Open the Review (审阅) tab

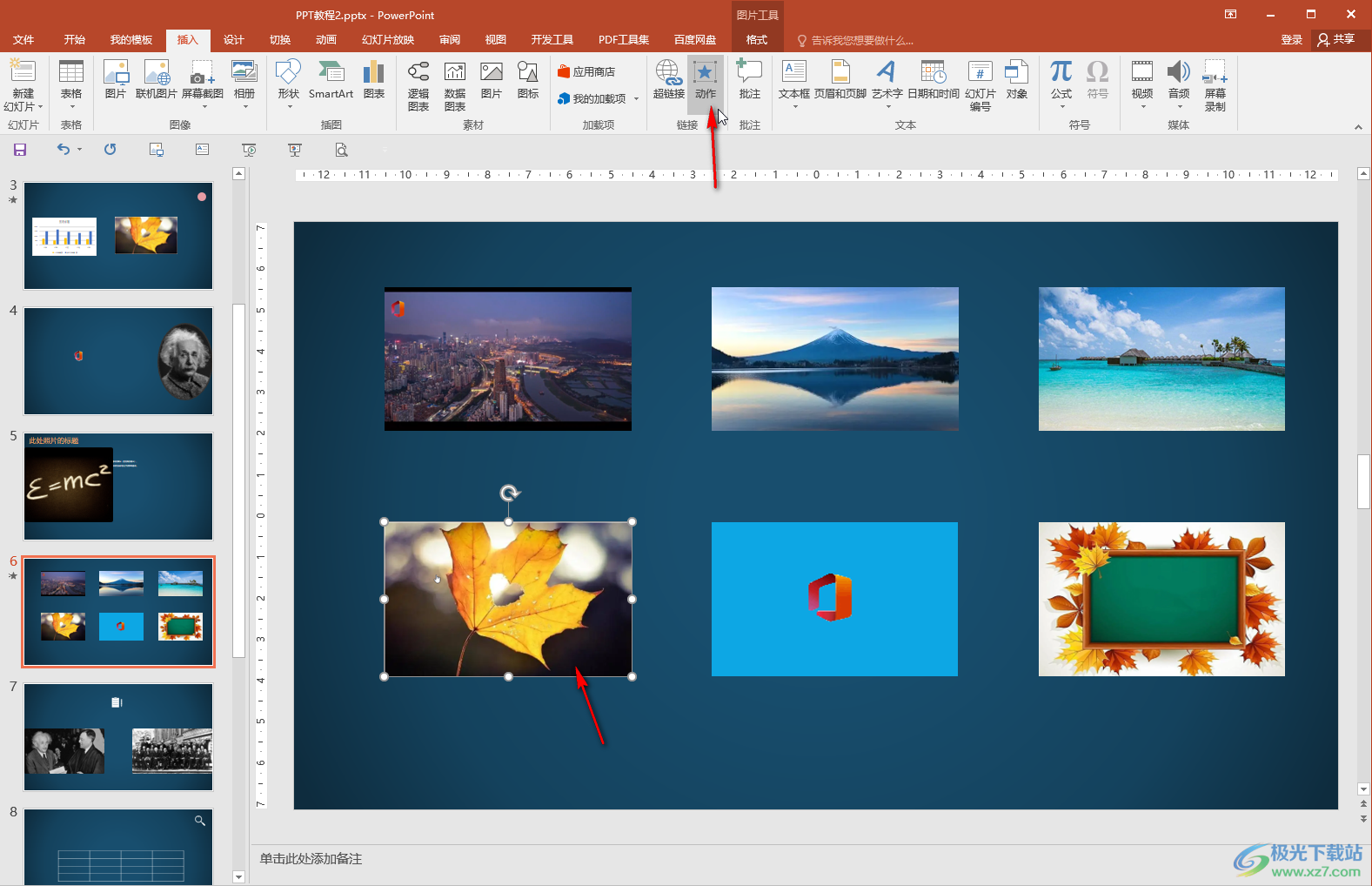point(450,40)
